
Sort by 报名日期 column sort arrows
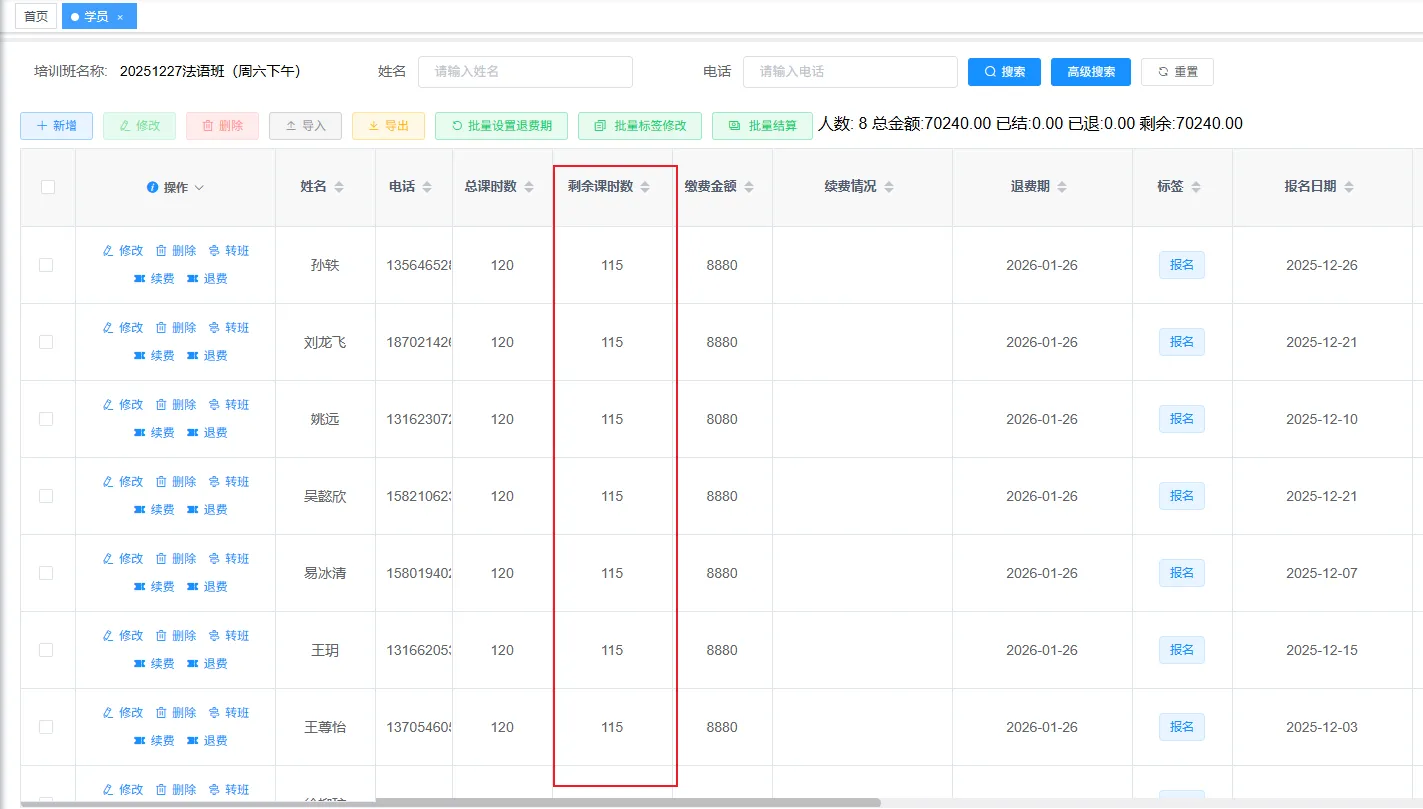coord(1349,187)
